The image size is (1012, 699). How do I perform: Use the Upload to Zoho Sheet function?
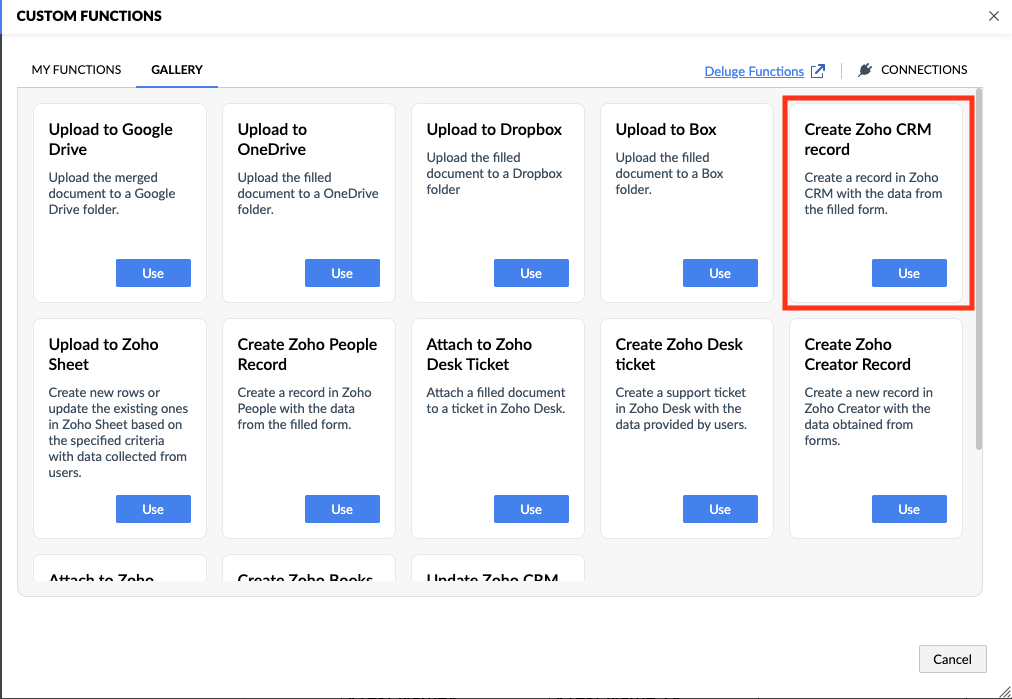[153, 509]
